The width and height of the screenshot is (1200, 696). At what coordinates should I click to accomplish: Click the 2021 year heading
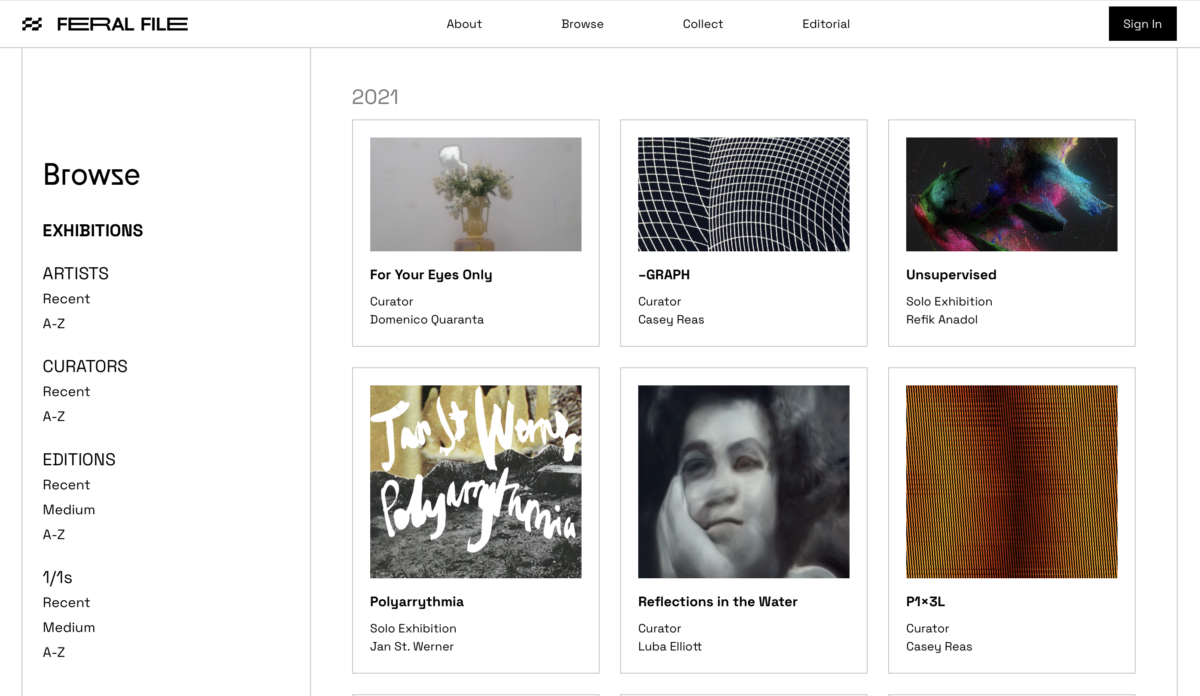[375, 97]
